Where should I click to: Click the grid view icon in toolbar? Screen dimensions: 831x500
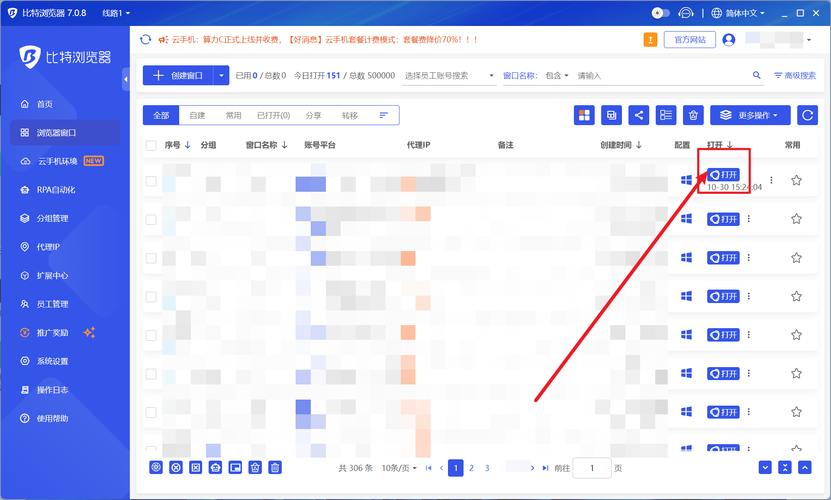[x=584, y=115]
